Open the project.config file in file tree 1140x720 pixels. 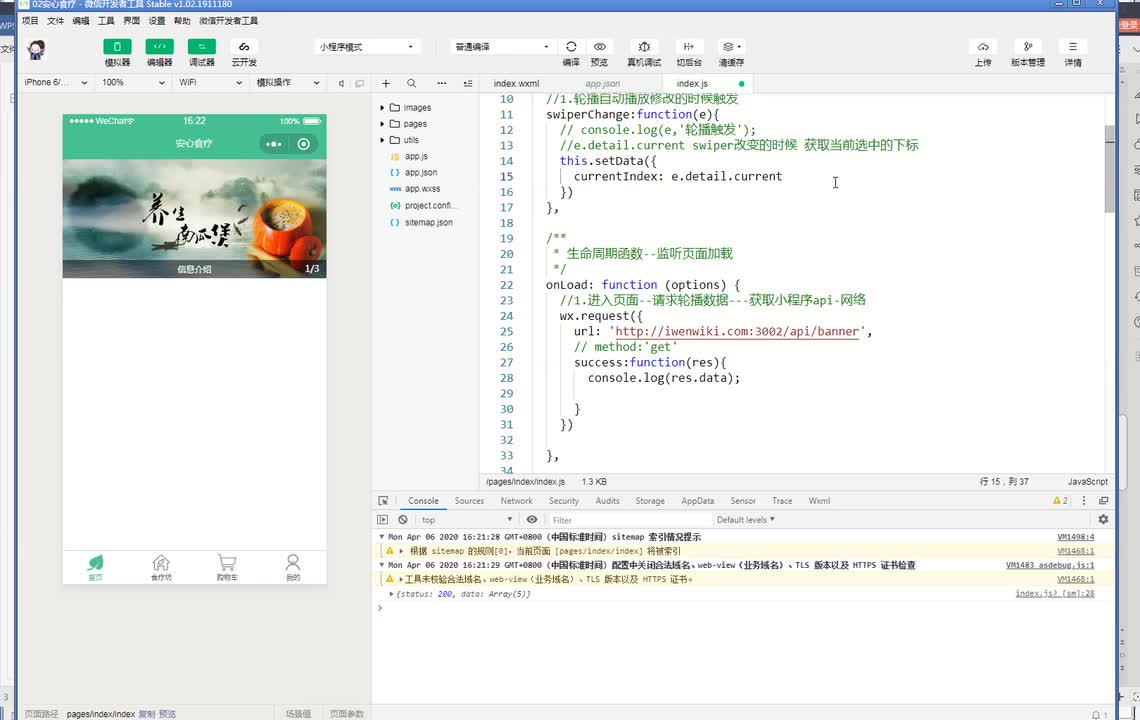pos(429,206)
